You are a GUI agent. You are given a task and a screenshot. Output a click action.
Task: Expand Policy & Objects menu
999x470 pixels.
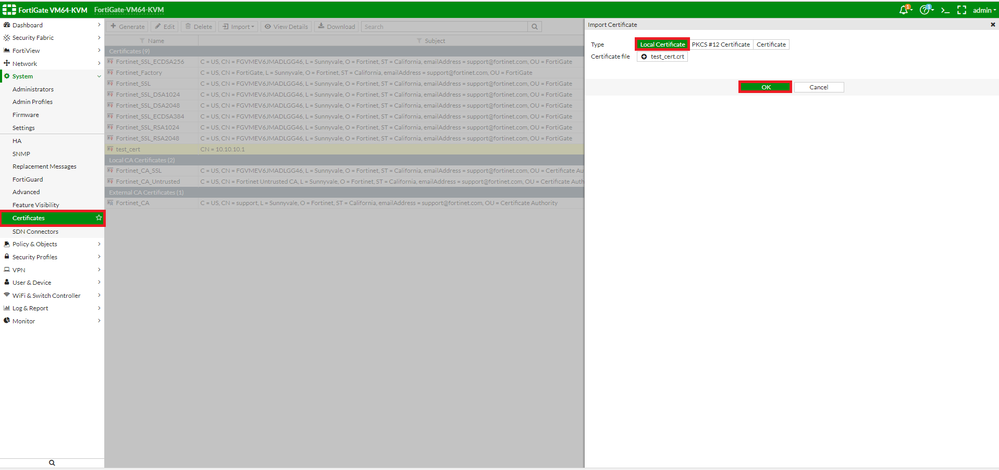pos(52,244)
